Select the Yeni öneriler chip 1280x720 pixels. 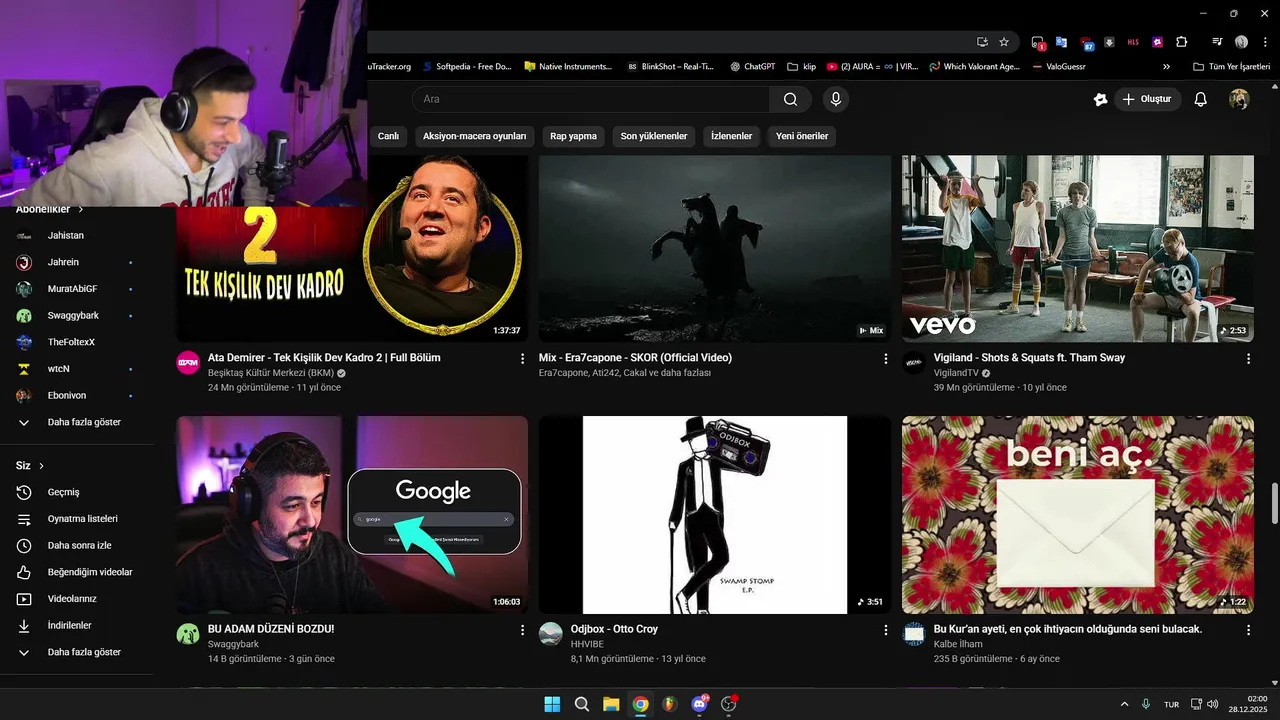[x=802, y=136]
